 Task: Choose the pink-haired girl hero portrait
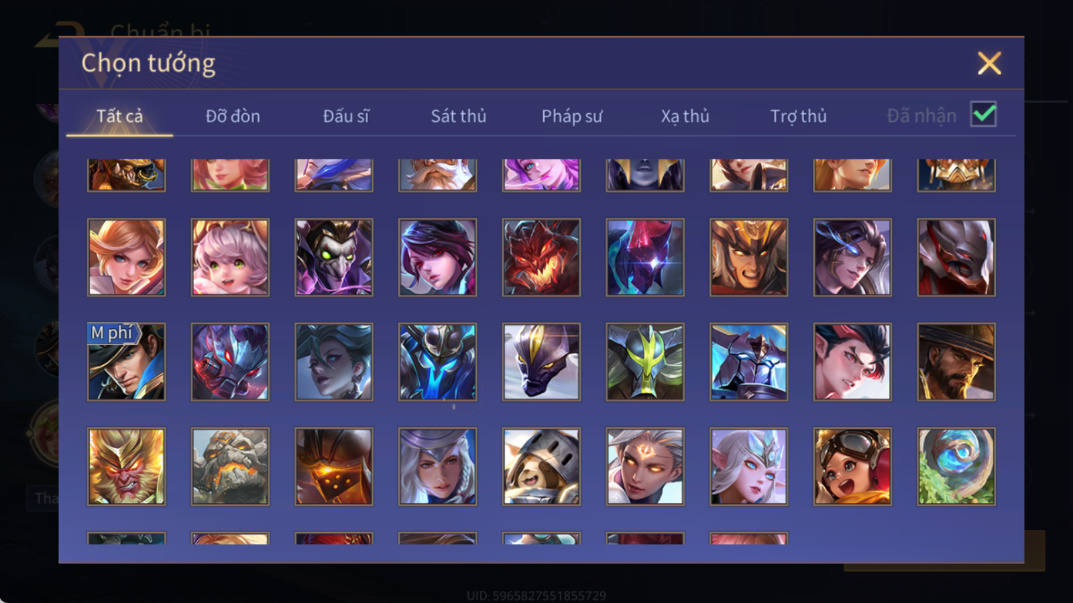[x=230, y=257]
